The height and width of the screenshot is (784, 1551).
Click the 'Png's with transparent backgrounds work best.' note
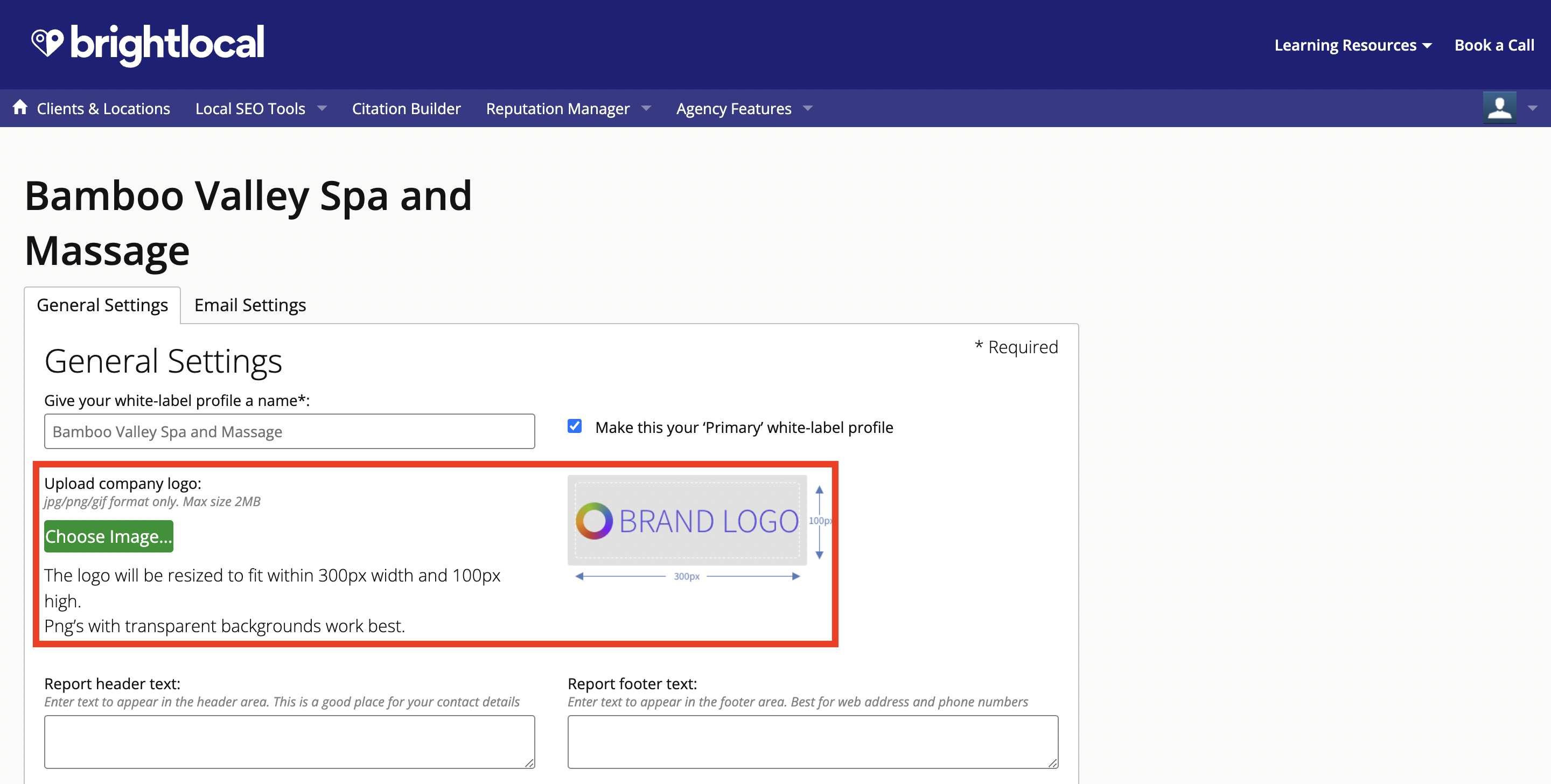pos(225,626)
